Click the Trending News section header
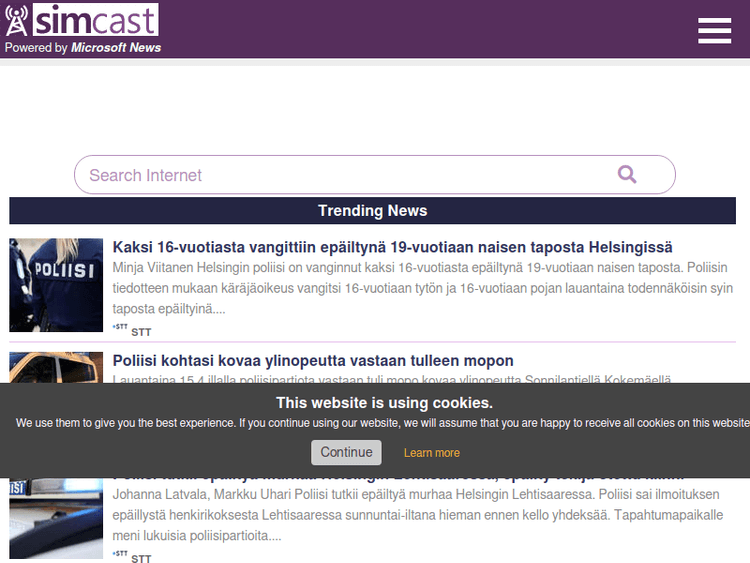Viewport: 750px width, 563px height. [372, 211]
